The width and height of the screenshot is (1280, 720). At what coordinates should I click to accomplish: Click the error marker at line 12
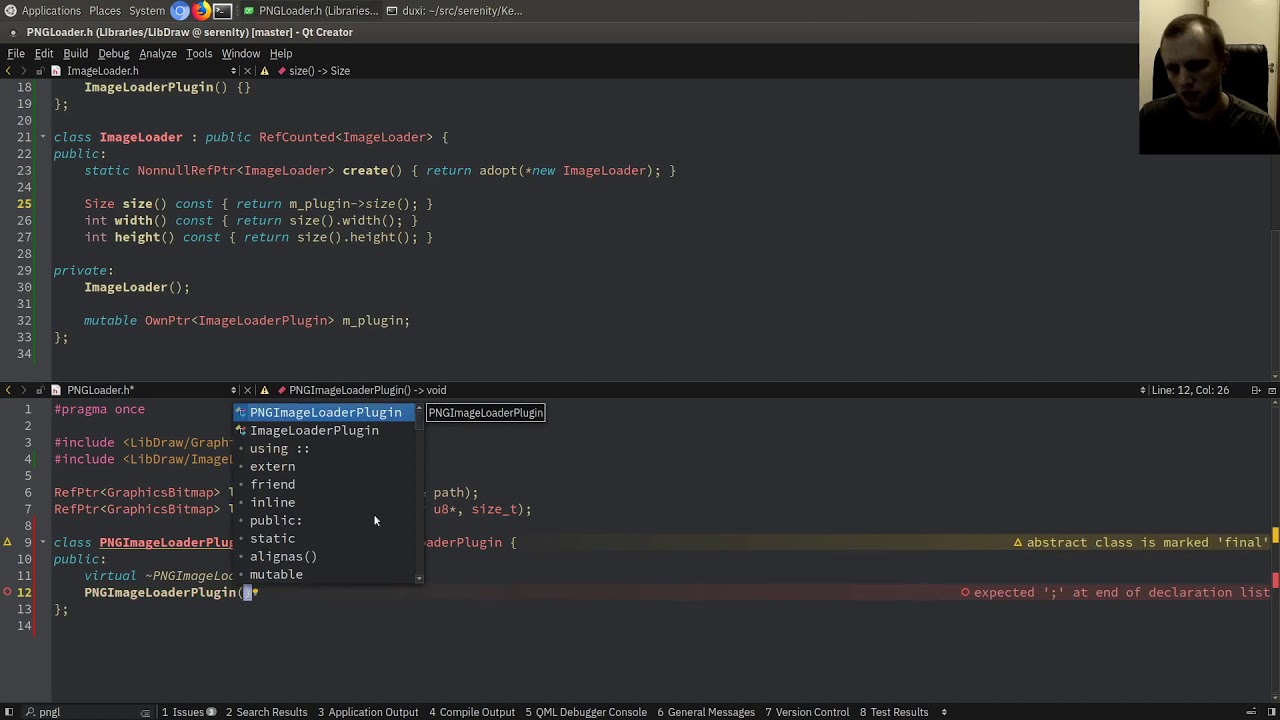pos(7,592)
